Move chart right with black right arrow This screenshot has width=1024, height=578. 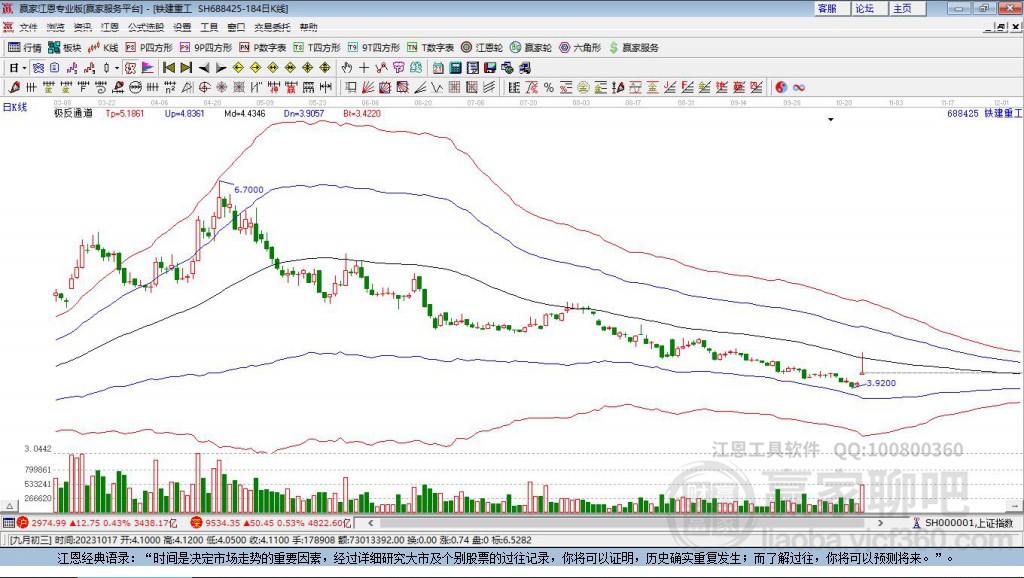(x=220, y=67)
